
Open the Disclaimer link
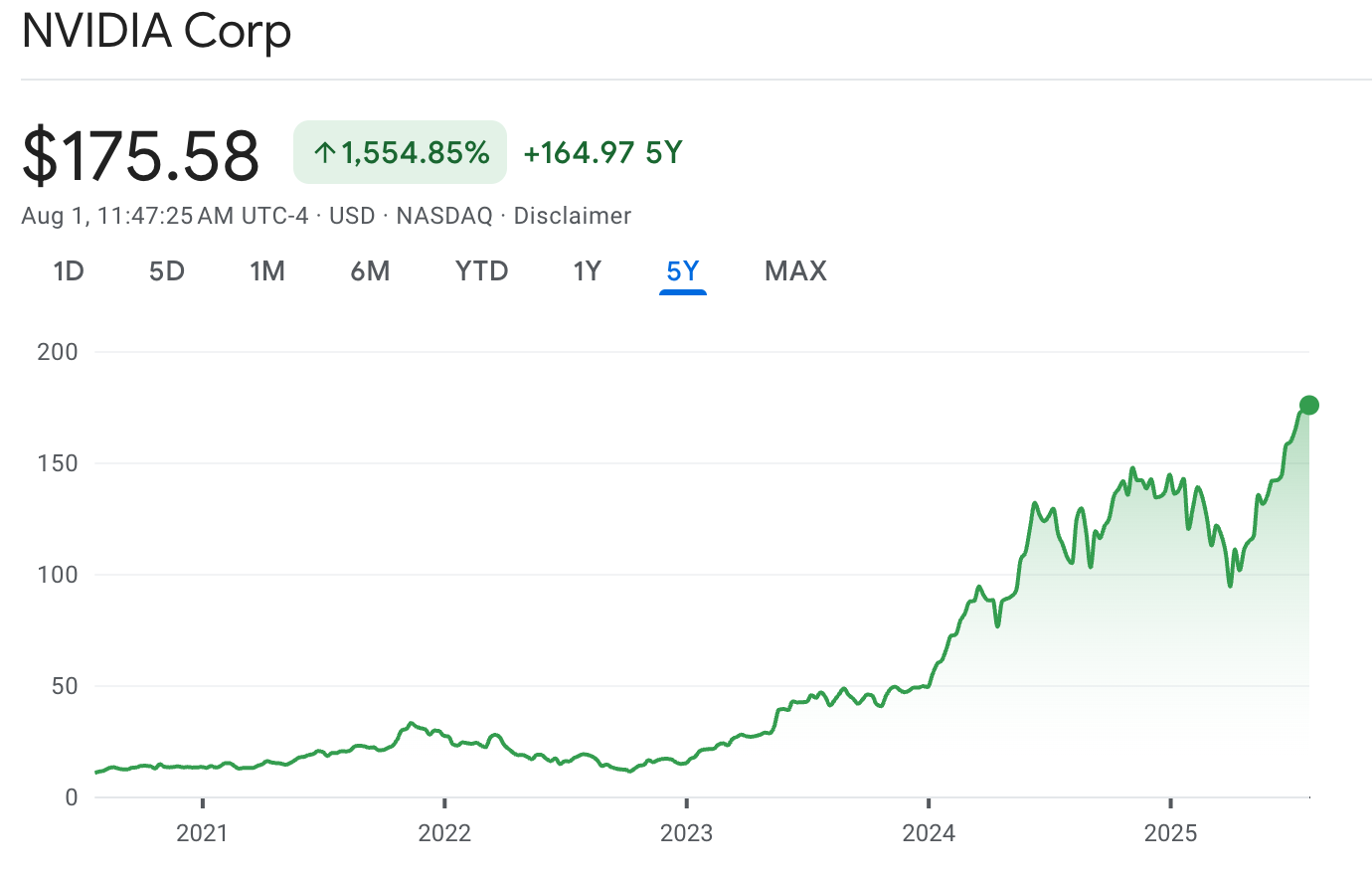coord(572,216)
